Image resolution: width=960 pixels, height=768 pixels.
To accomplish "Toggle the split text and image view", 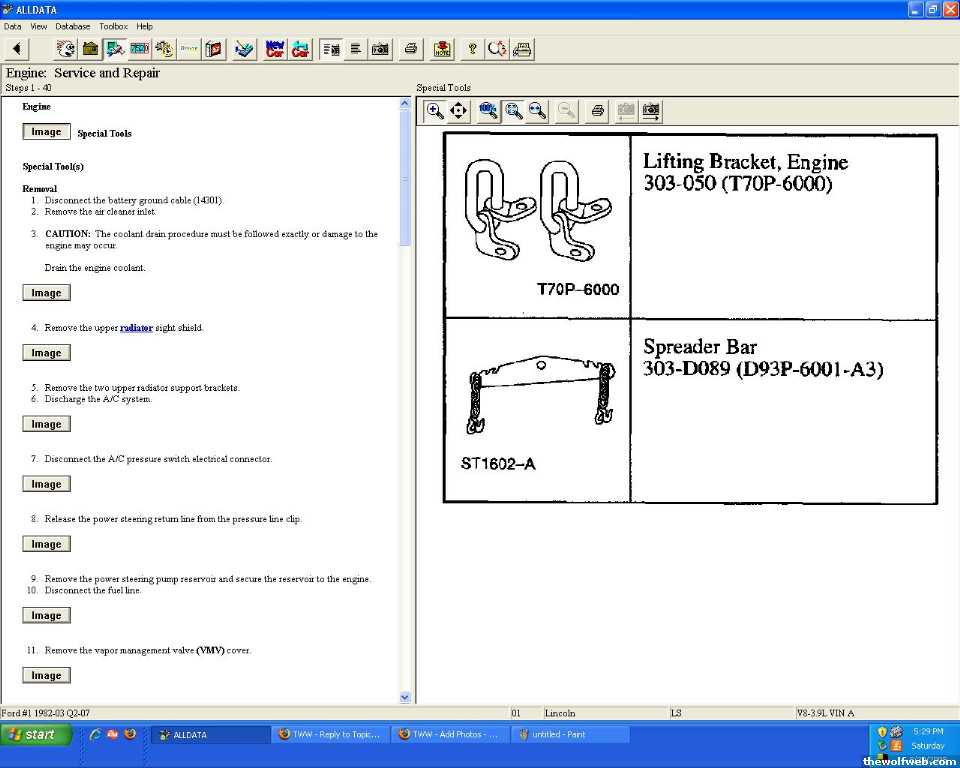I will 331,48.
